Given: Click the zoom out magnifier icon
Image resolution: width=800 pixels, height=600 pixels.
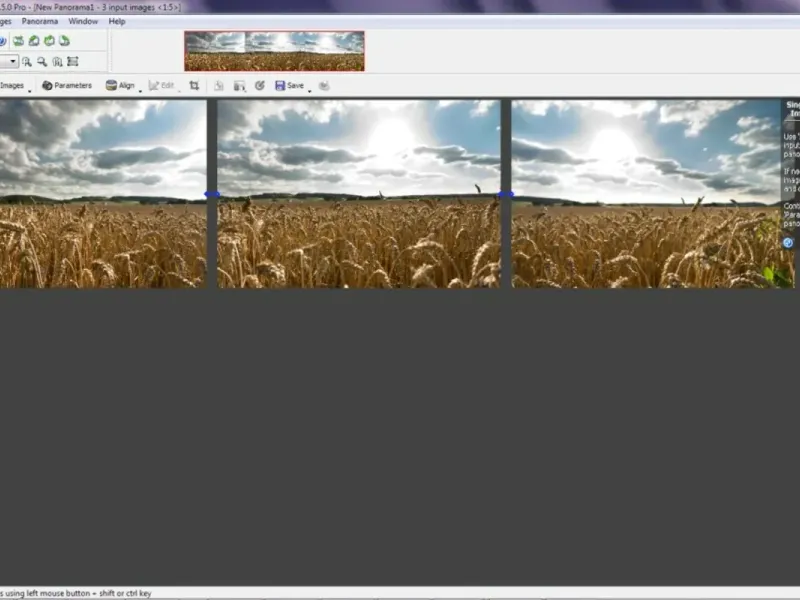Looking at the screenshot, I should point(42,62).
